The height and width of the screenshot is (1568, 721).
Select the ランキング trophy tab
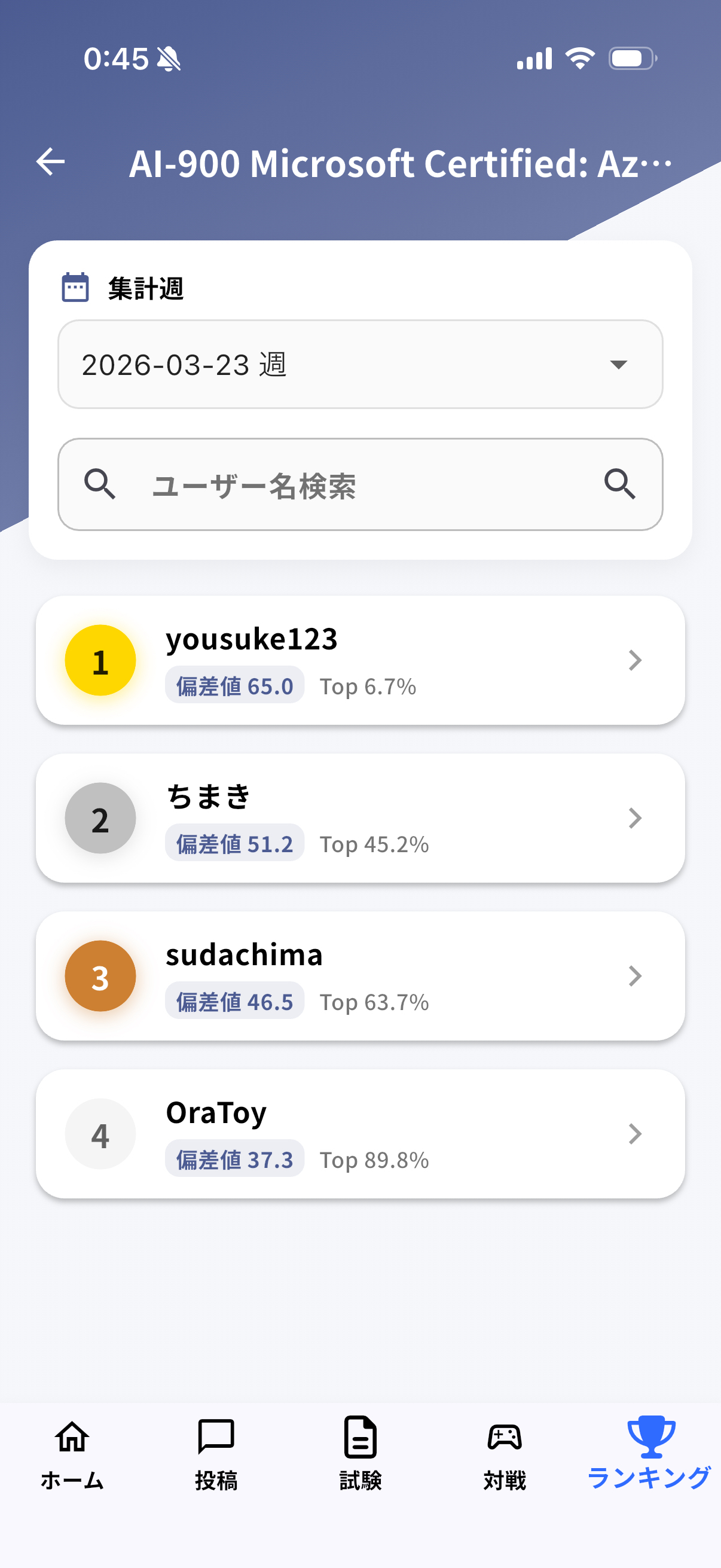(649, 1454)
